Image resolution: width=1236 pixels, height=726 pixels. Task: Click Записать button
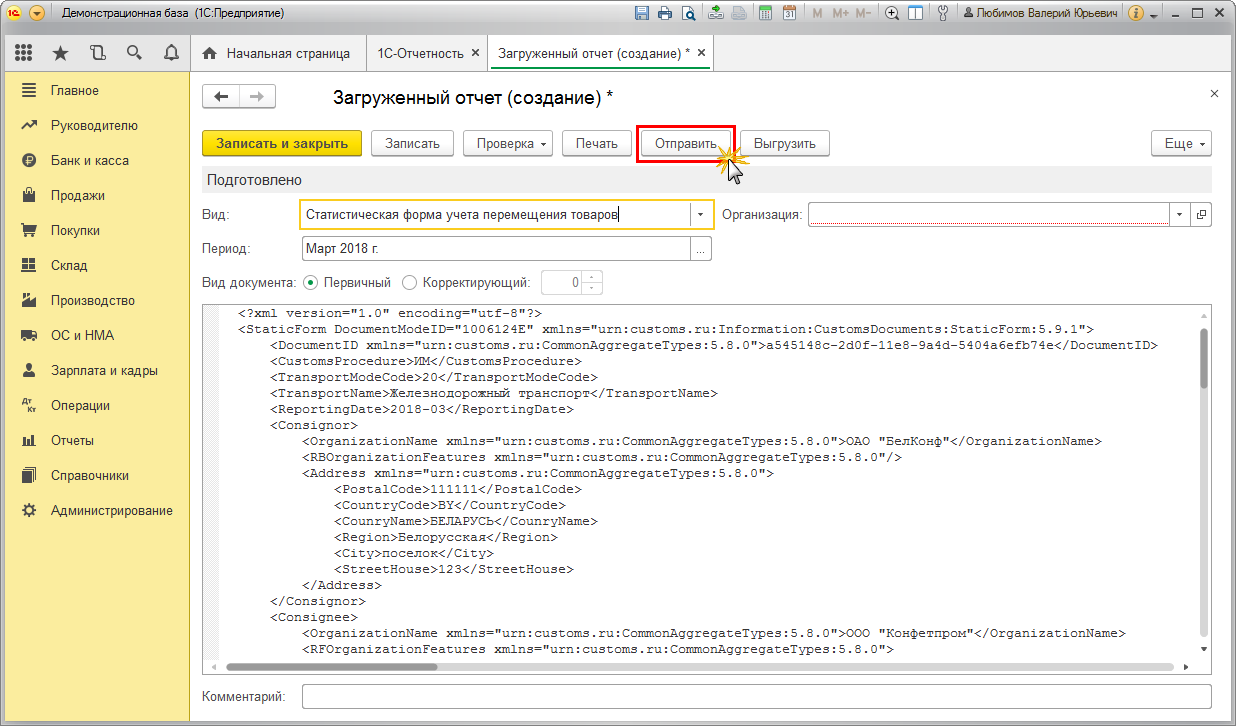(x=412, y=143)
